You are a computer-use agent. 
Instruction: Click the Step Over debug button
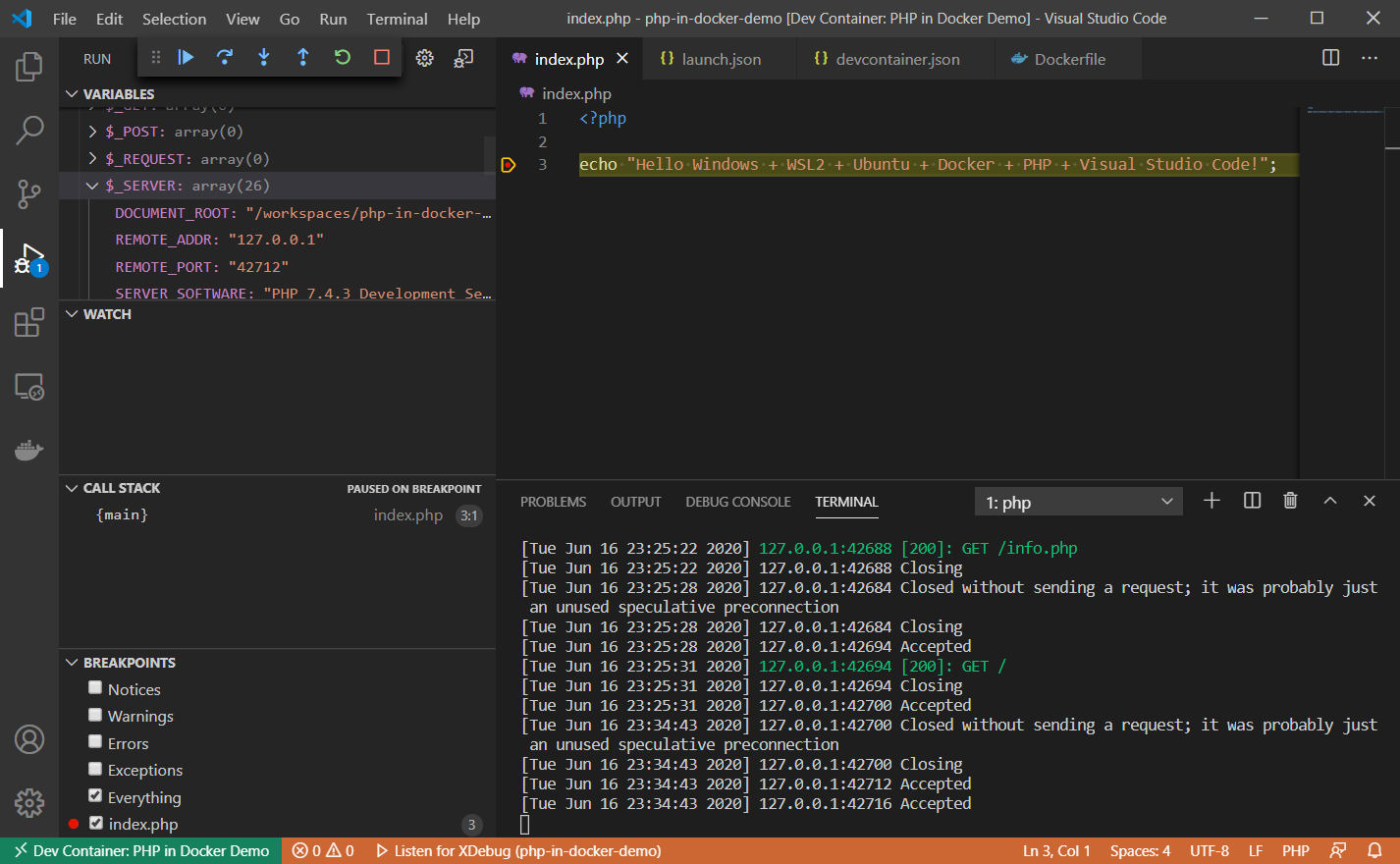coord(225,58)
